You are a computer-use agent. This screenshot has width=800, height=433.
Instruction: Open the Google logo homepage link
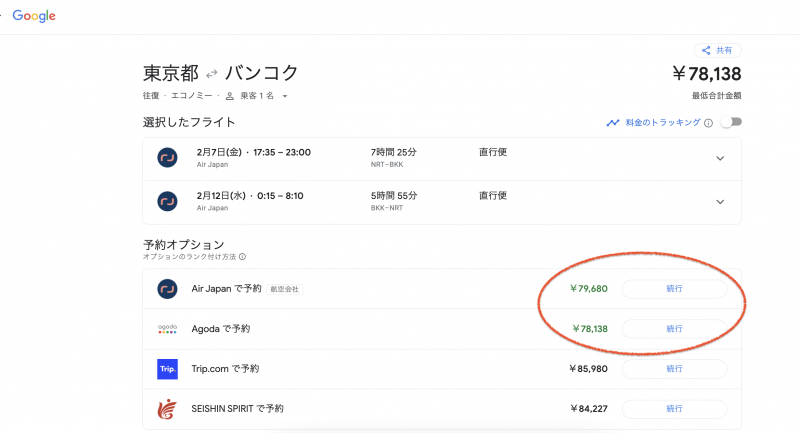[x=34, y=16]
